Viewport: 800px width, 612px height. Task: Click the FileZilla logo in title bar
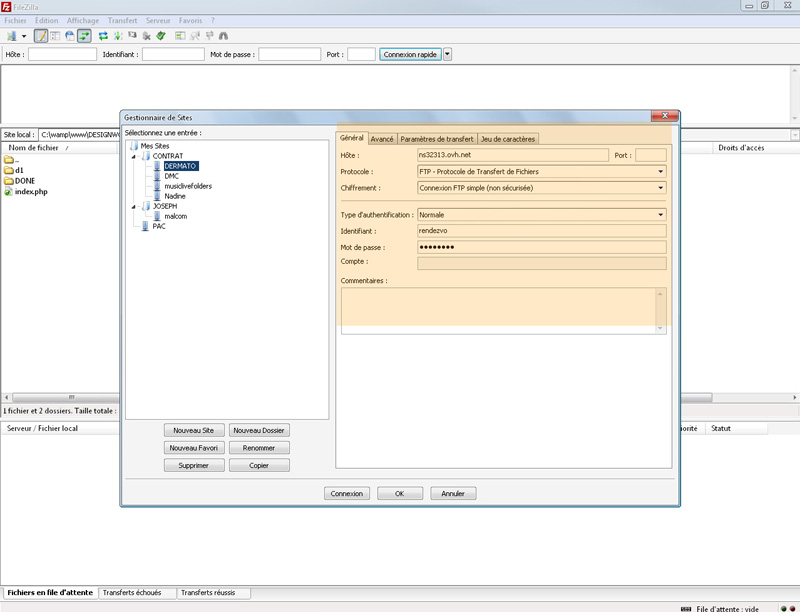coord(6,7)
